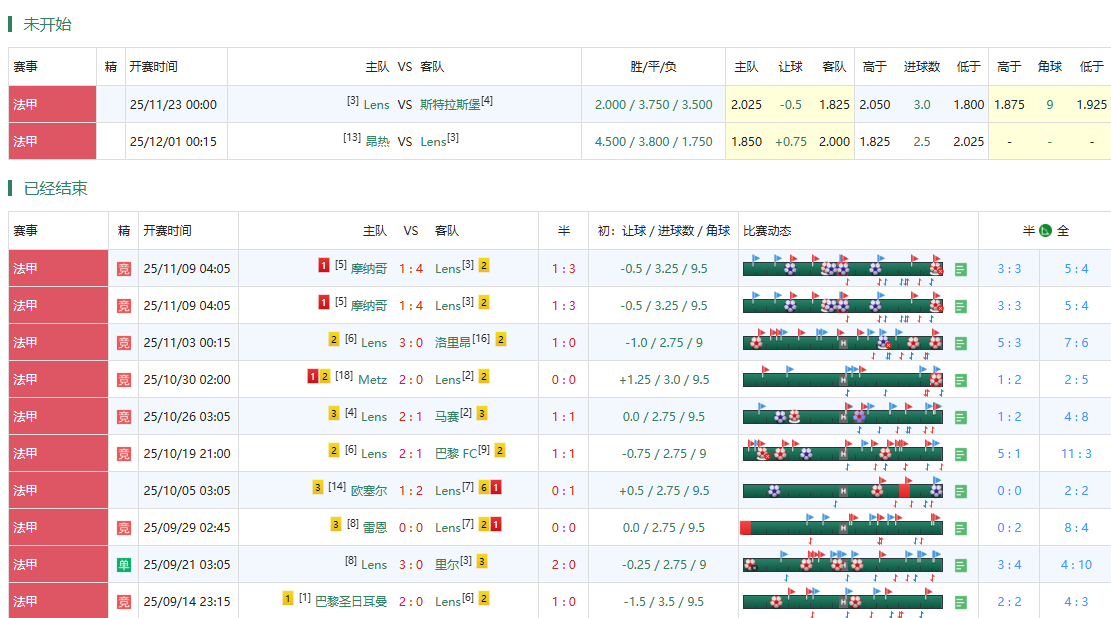
Task: Click the red card marker at start of 雷恩 timeline
Action: [x=745, y=527]
